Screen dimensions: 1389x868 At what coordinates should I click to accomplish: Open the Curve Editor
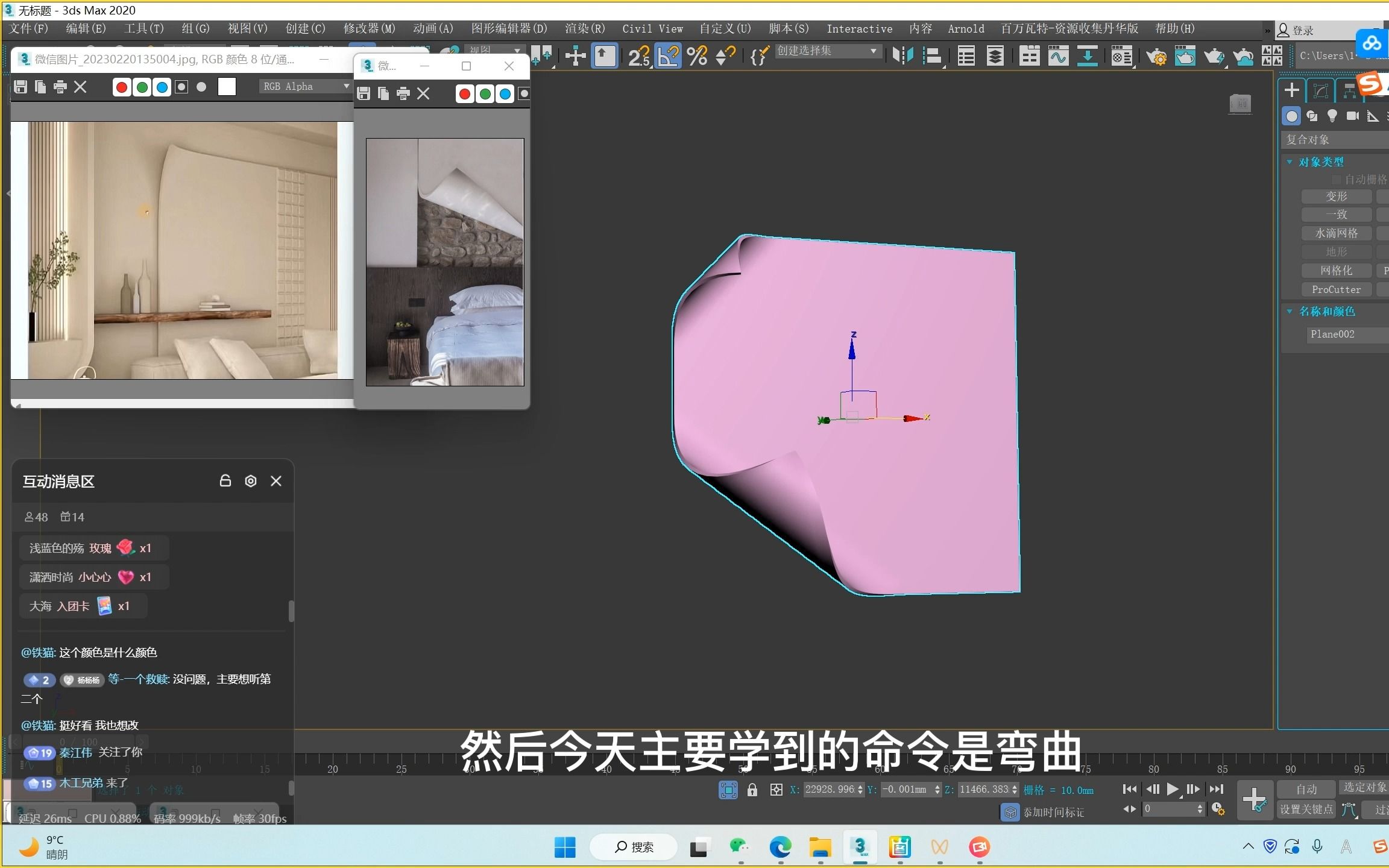pos(1058,56)
